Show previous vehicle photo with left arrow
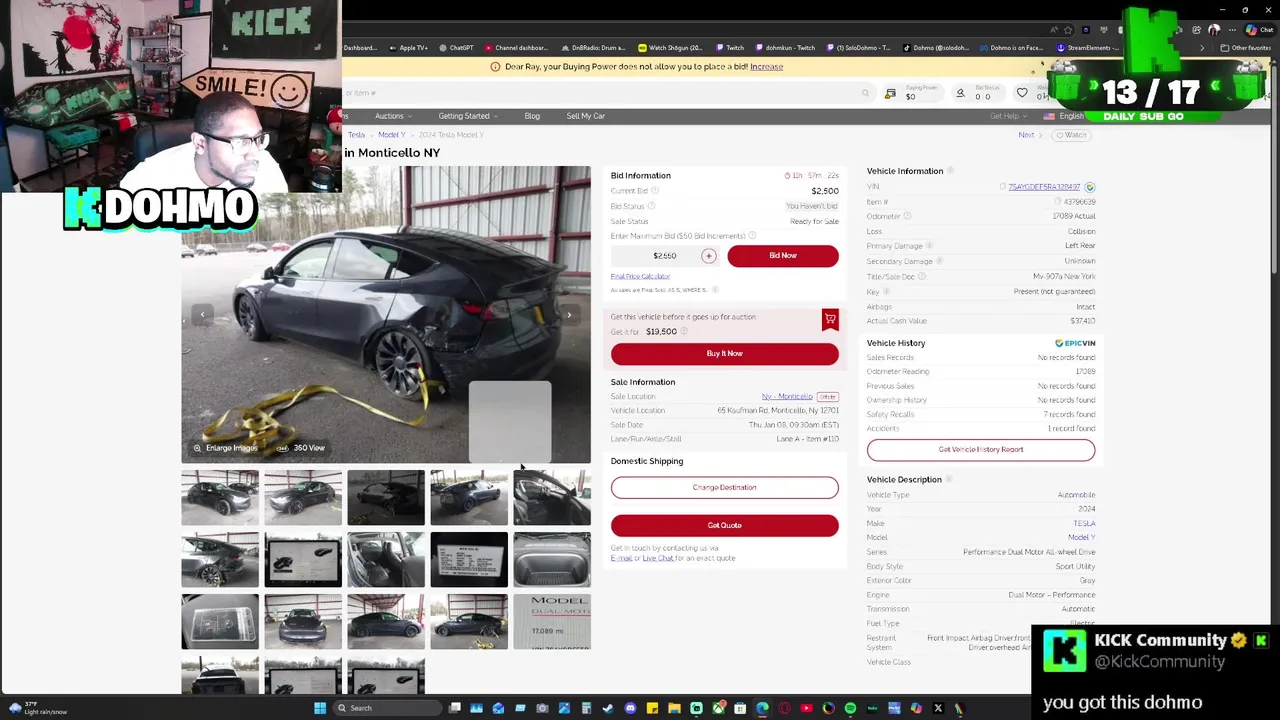Image resolution: width=1280 pixels, height=720 pixels. click(x=202, y=315)
